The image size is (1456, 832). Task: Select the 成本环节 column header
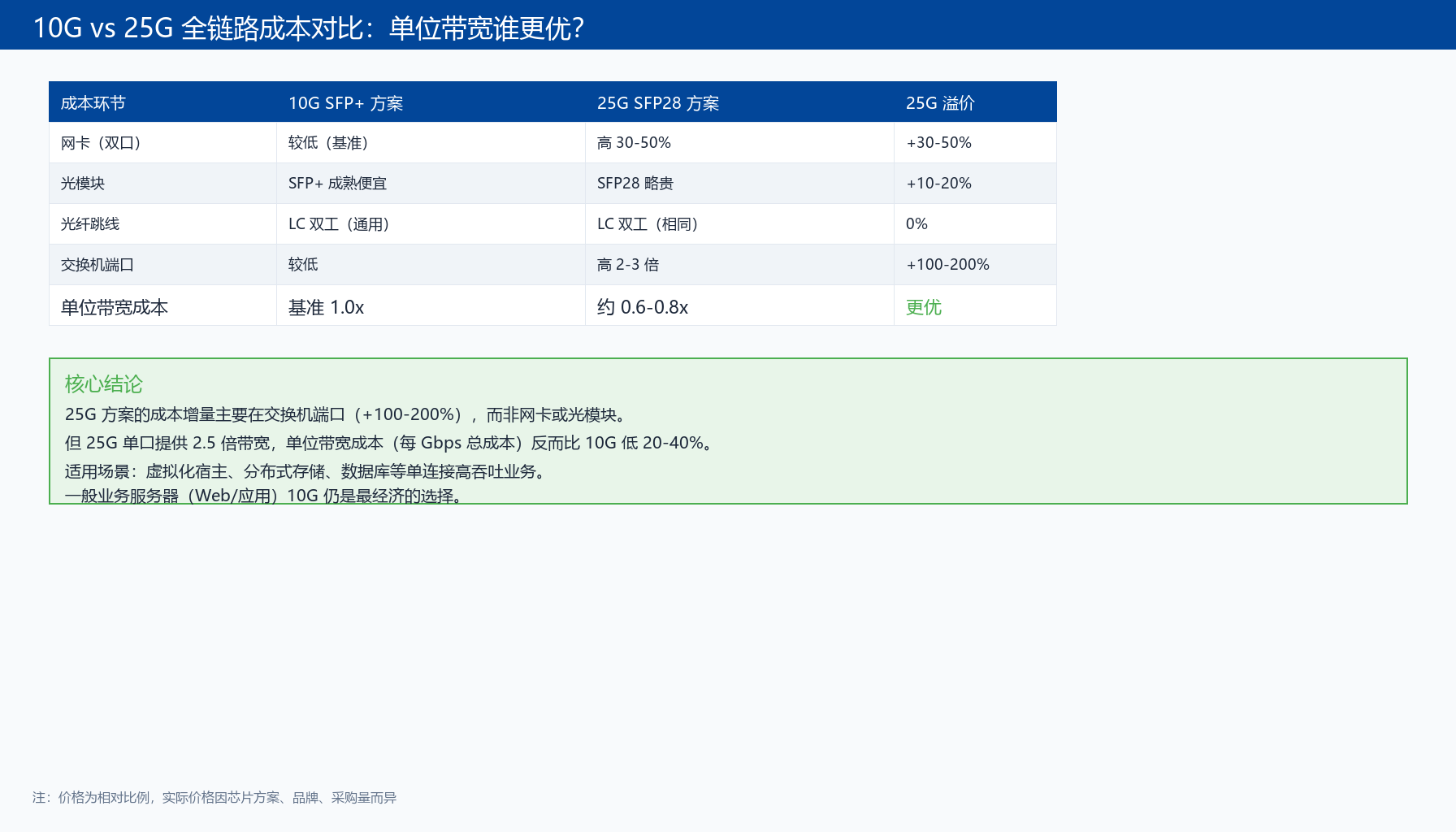(162, 102)
